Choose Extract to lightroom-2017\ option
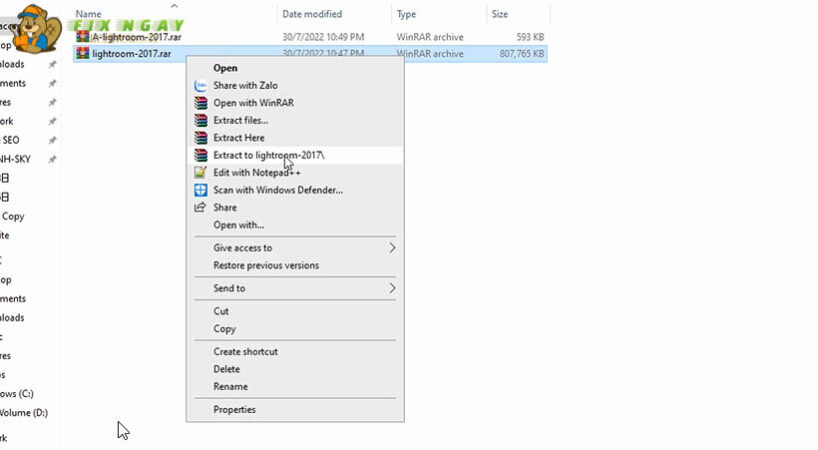 click(268, 155)
